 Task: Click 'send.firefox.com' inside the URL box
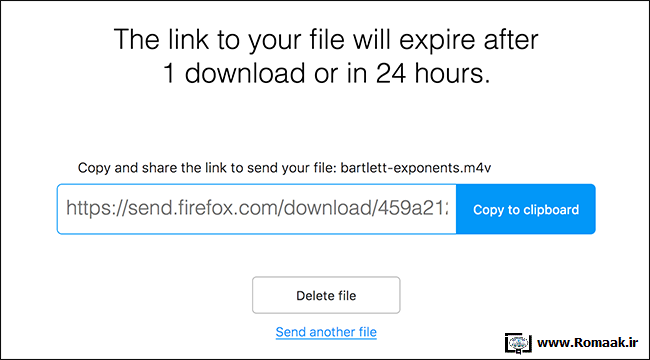(202, 208)
